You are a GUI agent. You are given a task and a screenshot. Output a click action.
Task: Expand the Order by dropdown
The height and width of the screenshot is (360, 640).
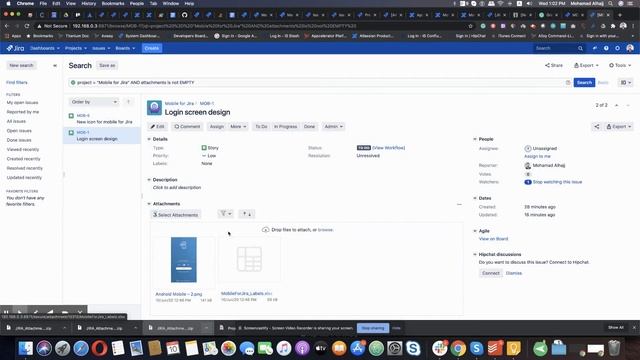tap(94, 102)
